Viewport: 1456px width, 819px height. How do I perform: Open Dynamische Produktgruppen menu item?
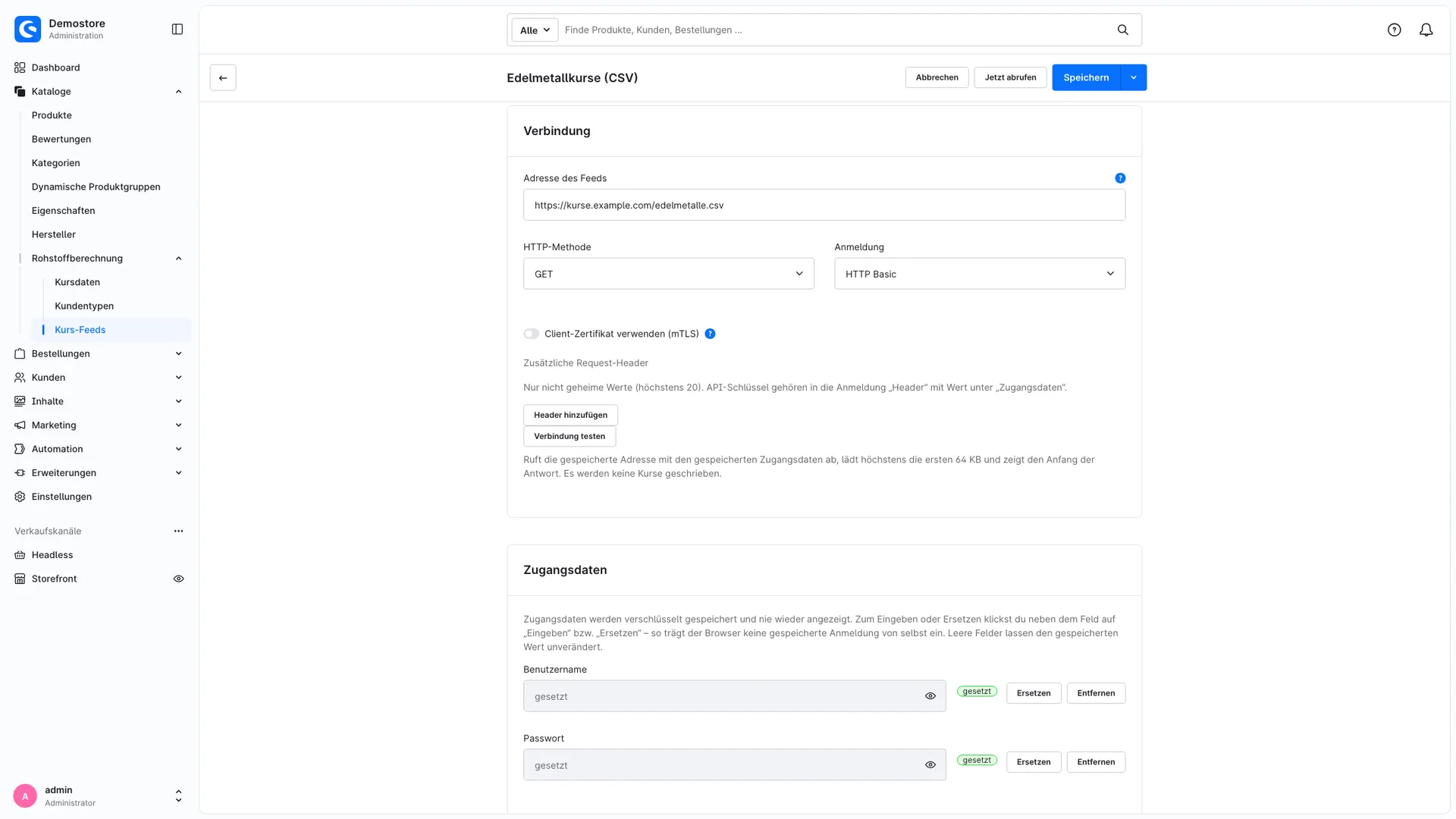tap(96, 187)
